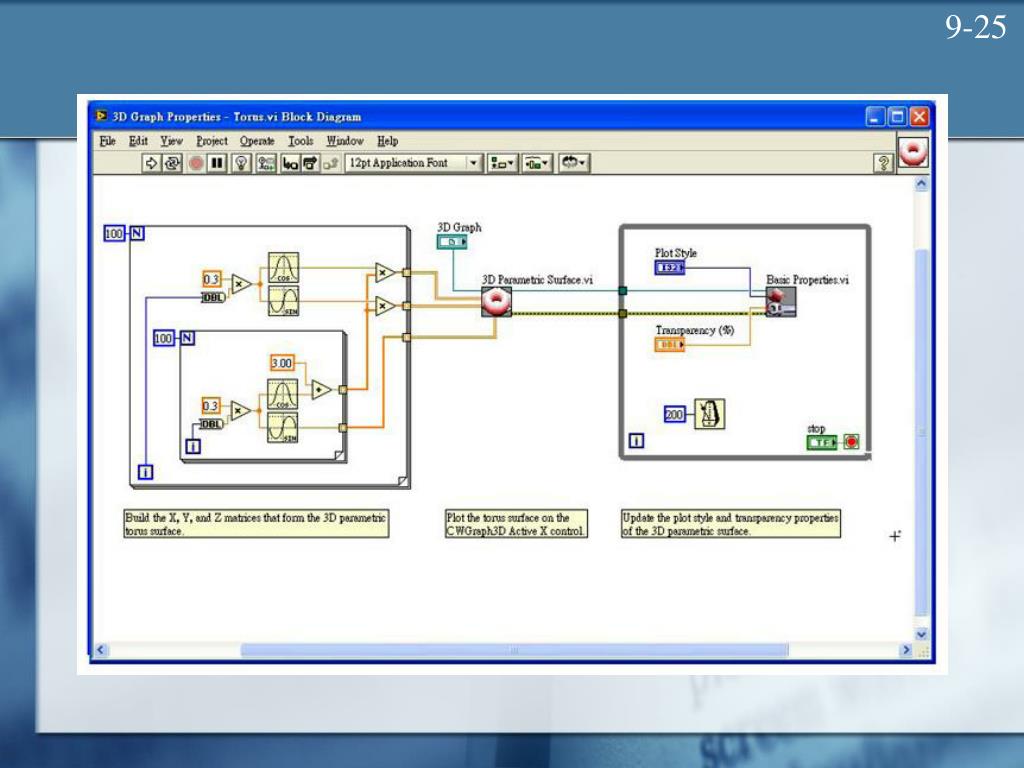Click the 3D Parametric Surface.vi torus node
Viewport: 1024px width, 768px height.
point(496,301)
